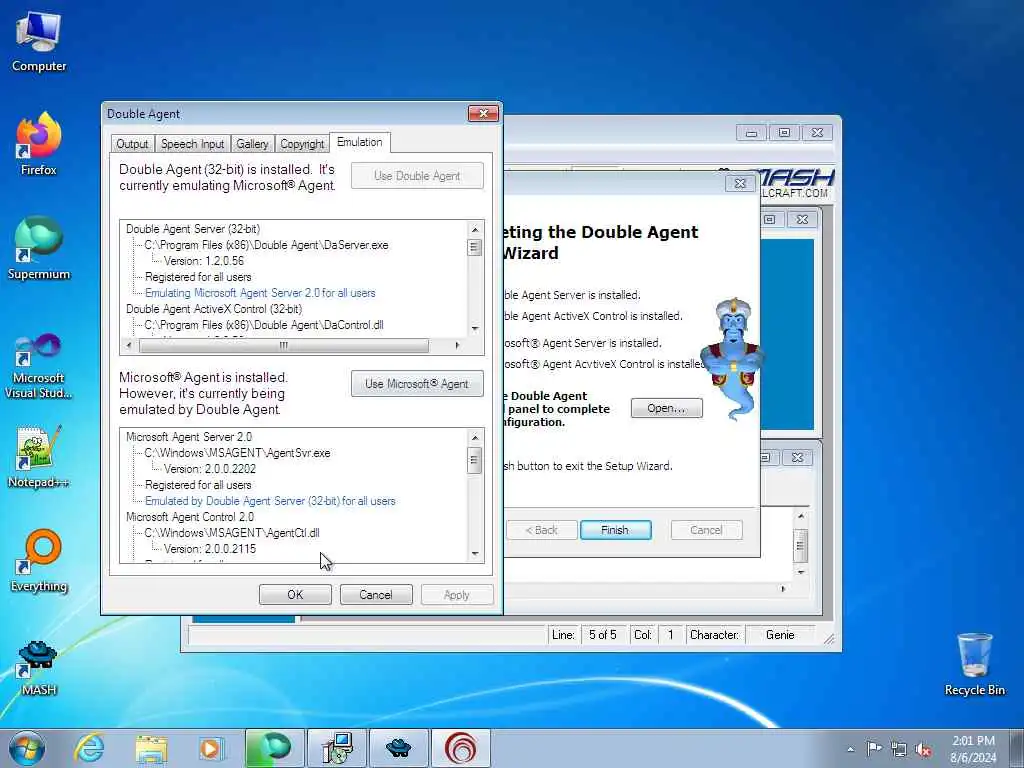Open the clock showing 2:01 PM
This screenshot has height=768, width=1024.
click(973, 749)
